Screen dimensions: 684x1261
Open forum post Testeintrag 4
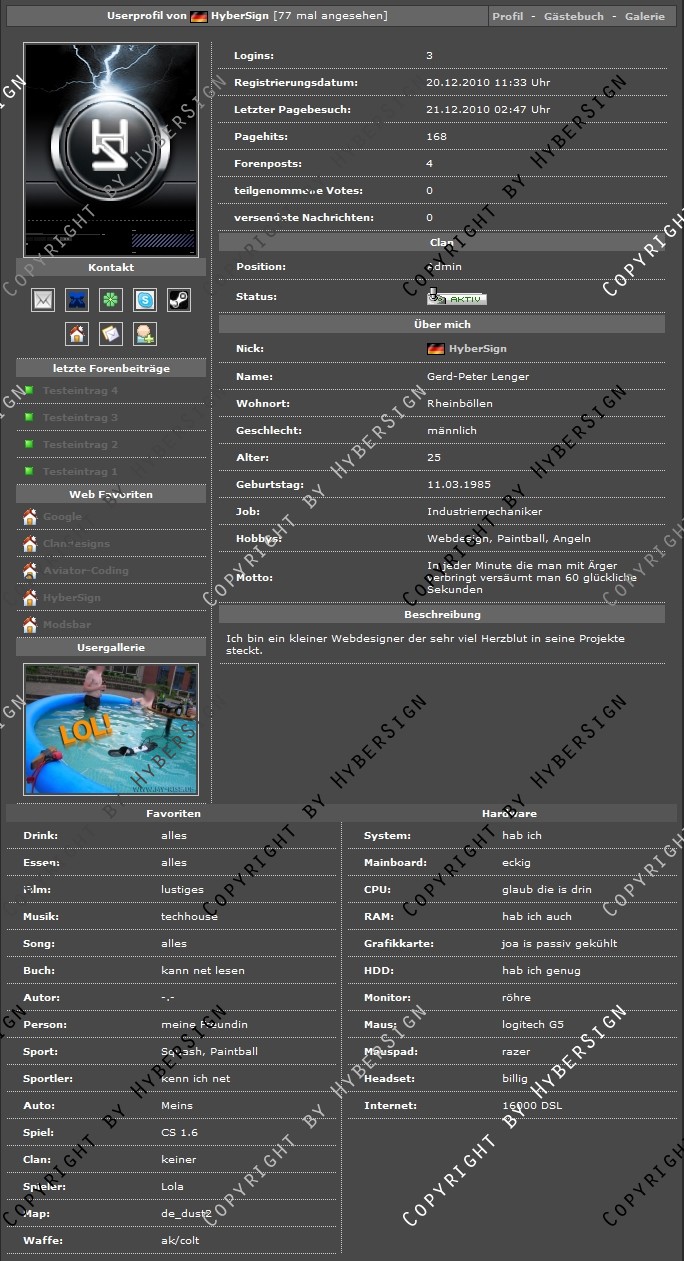click(80, 391)
